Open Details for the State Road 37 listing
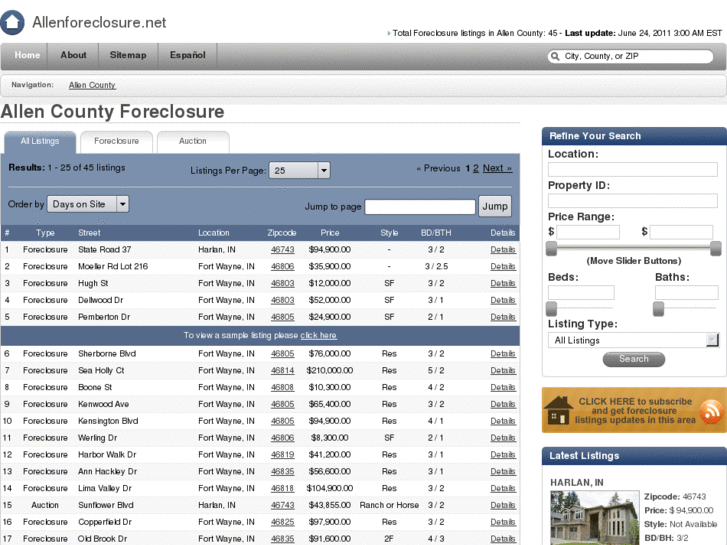The width and height of the screenshot is (727, 545). pyautogui.click(x=503, y=250)
